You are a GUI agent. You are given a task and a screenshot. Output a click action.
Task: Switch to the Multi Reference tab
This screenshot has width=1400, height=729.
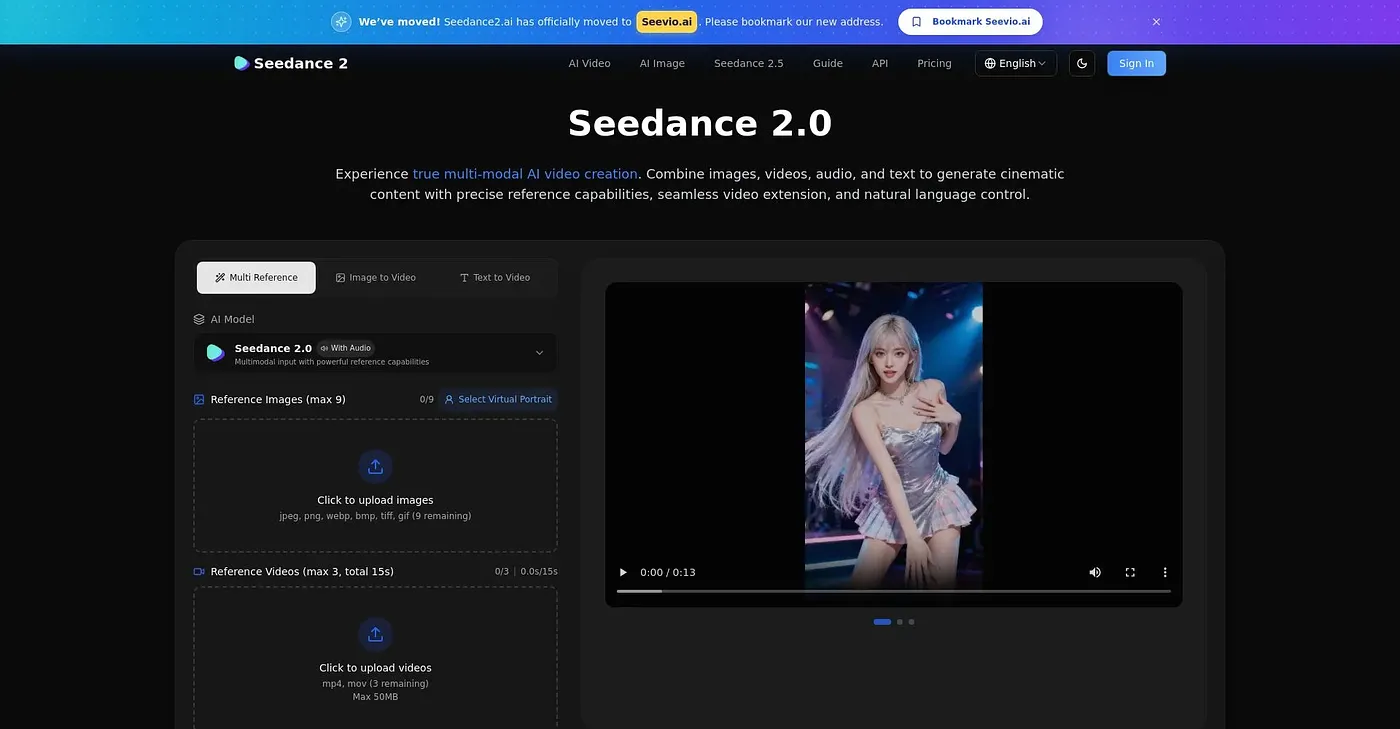(x=256, y=278)
